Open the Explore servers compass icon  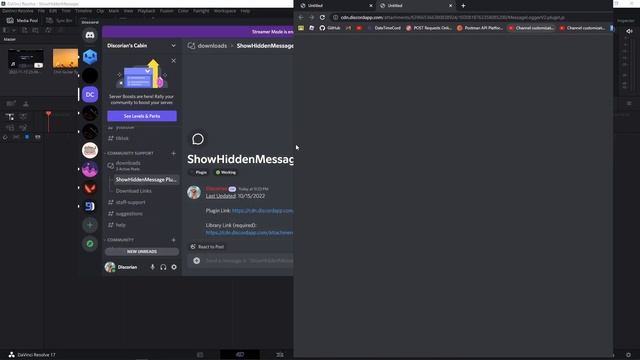(90, 244)
